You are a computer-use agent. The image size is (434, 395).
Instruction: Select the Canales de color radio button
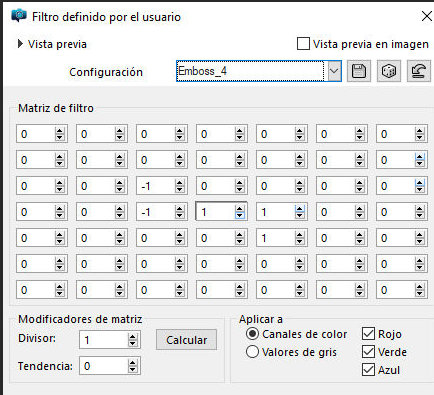[252, 334]
